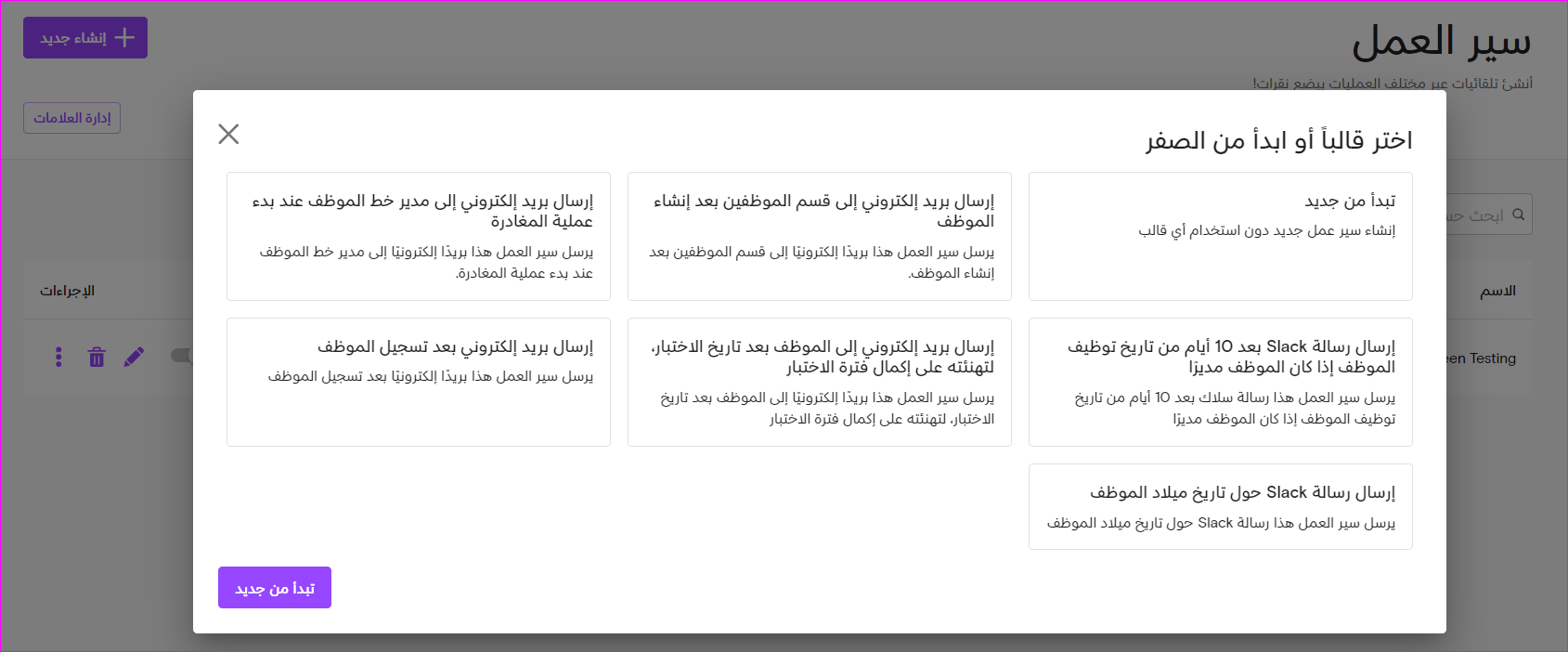Choose the email to line manager on offboarding template
This screenshot has height=652, width=1568.
click(418, 236)
